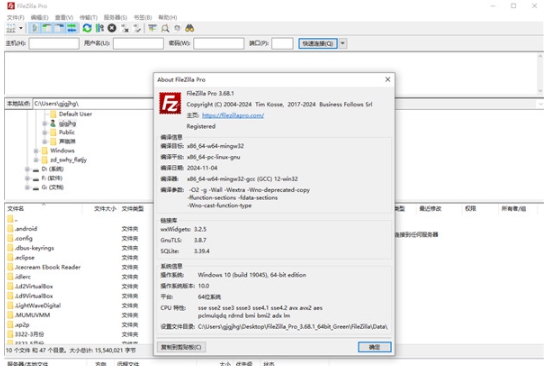Screen dimensions: 547x366
Task: Click the 复制到剪贴板(C) button in About dialog
Action: click(181, 347)
